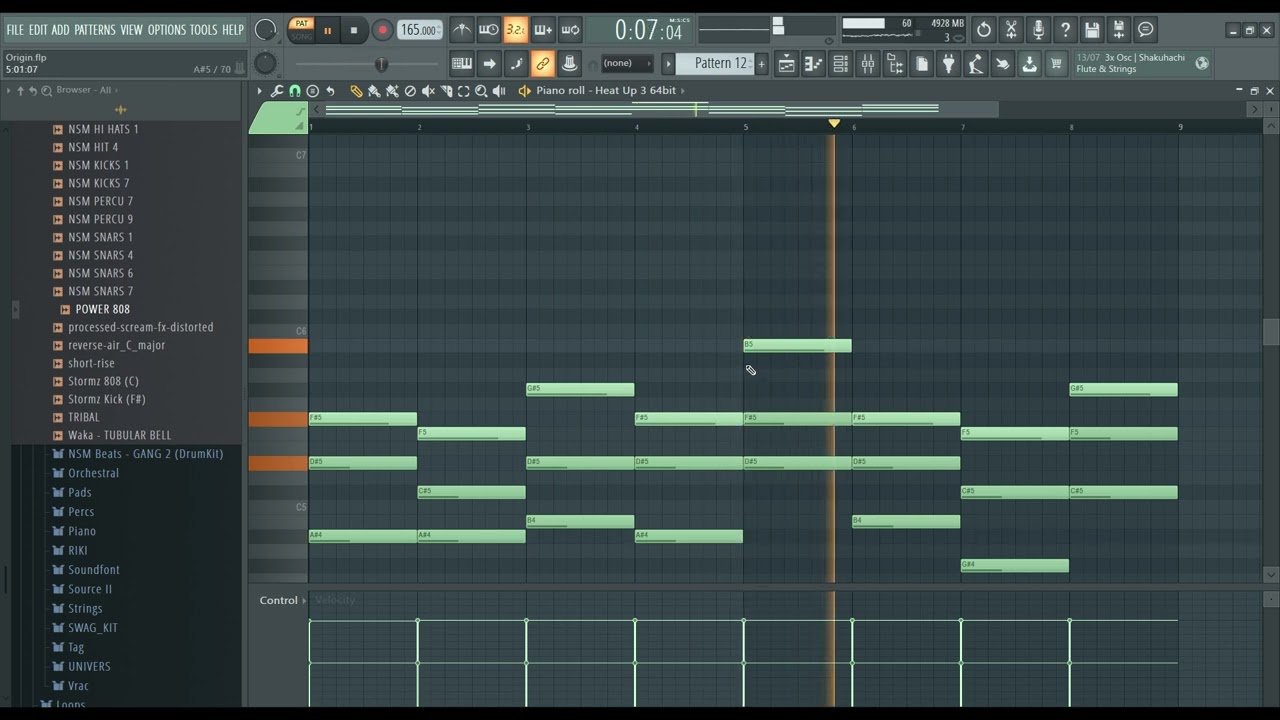Screen dimensions: 1280x720
Task: Open the Playlist view
Action: coord(787,64)
